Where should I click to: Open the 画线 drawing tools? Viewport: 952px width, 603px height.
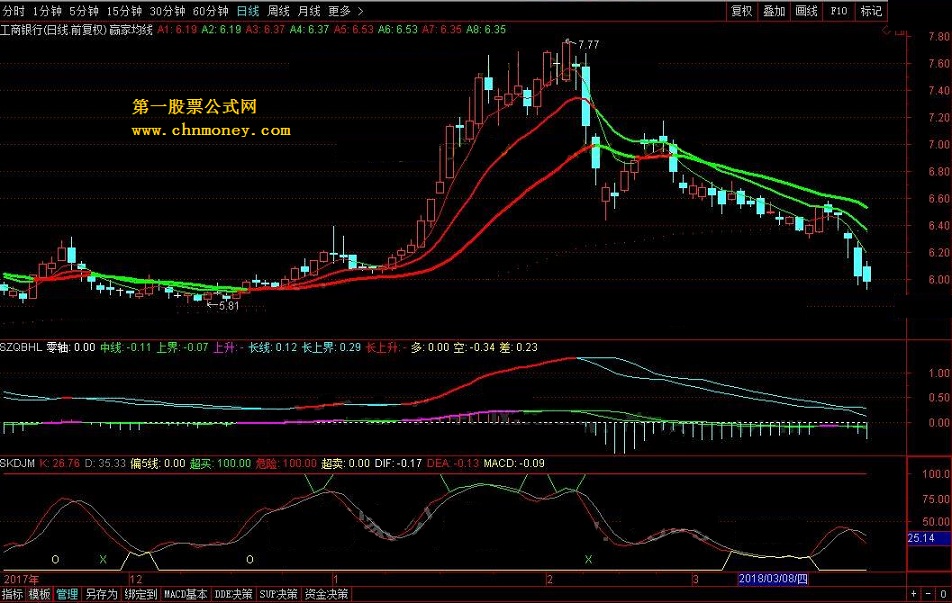tap(806, 10)
